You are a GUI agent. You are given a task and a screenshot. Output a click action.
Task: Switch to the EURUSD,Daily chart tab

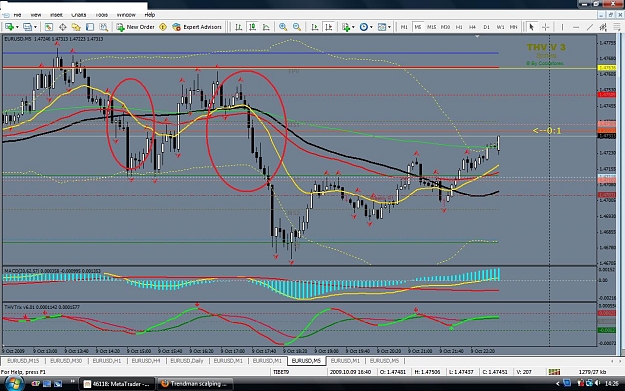pos(187,361)
